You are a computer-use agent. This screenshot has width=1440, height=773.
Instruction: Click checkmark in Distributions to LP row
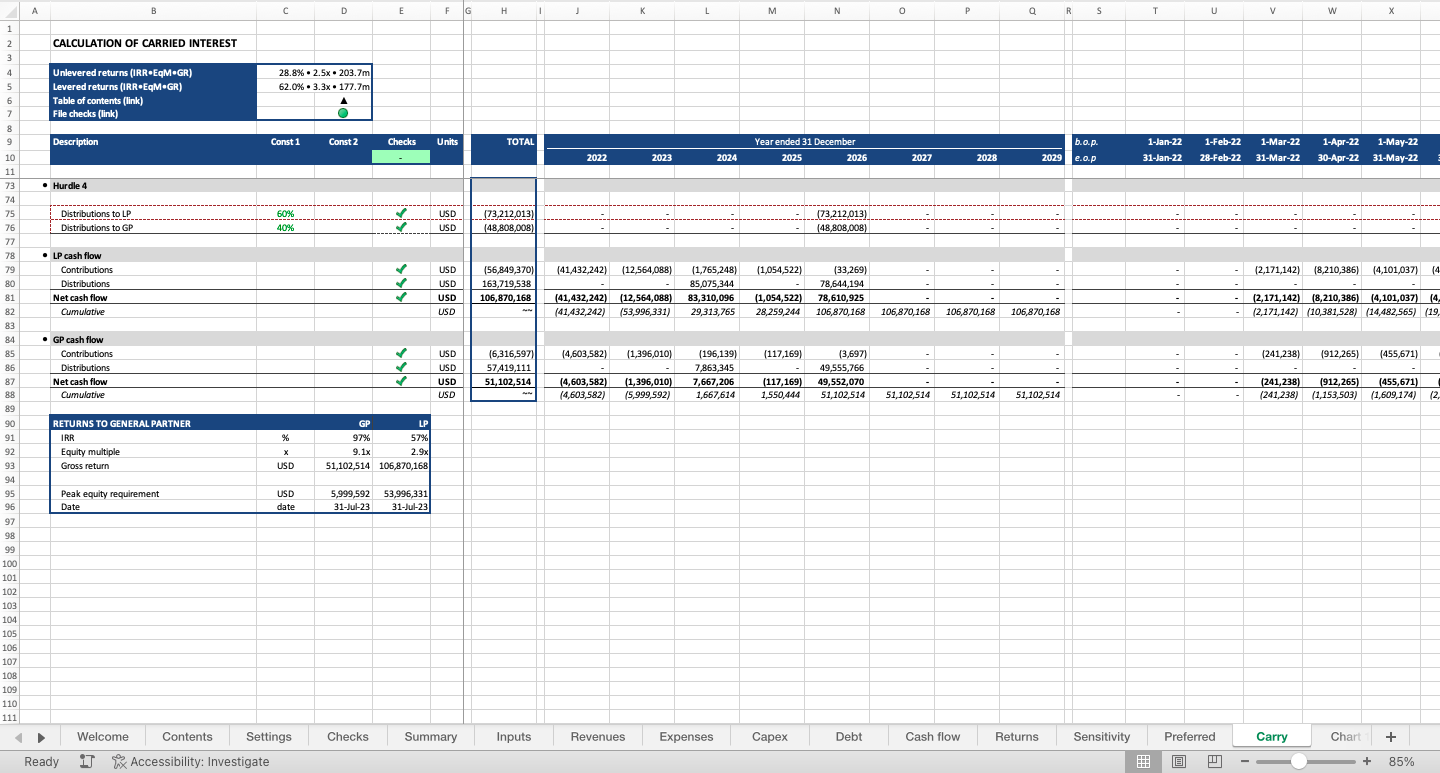pos(401,214)
